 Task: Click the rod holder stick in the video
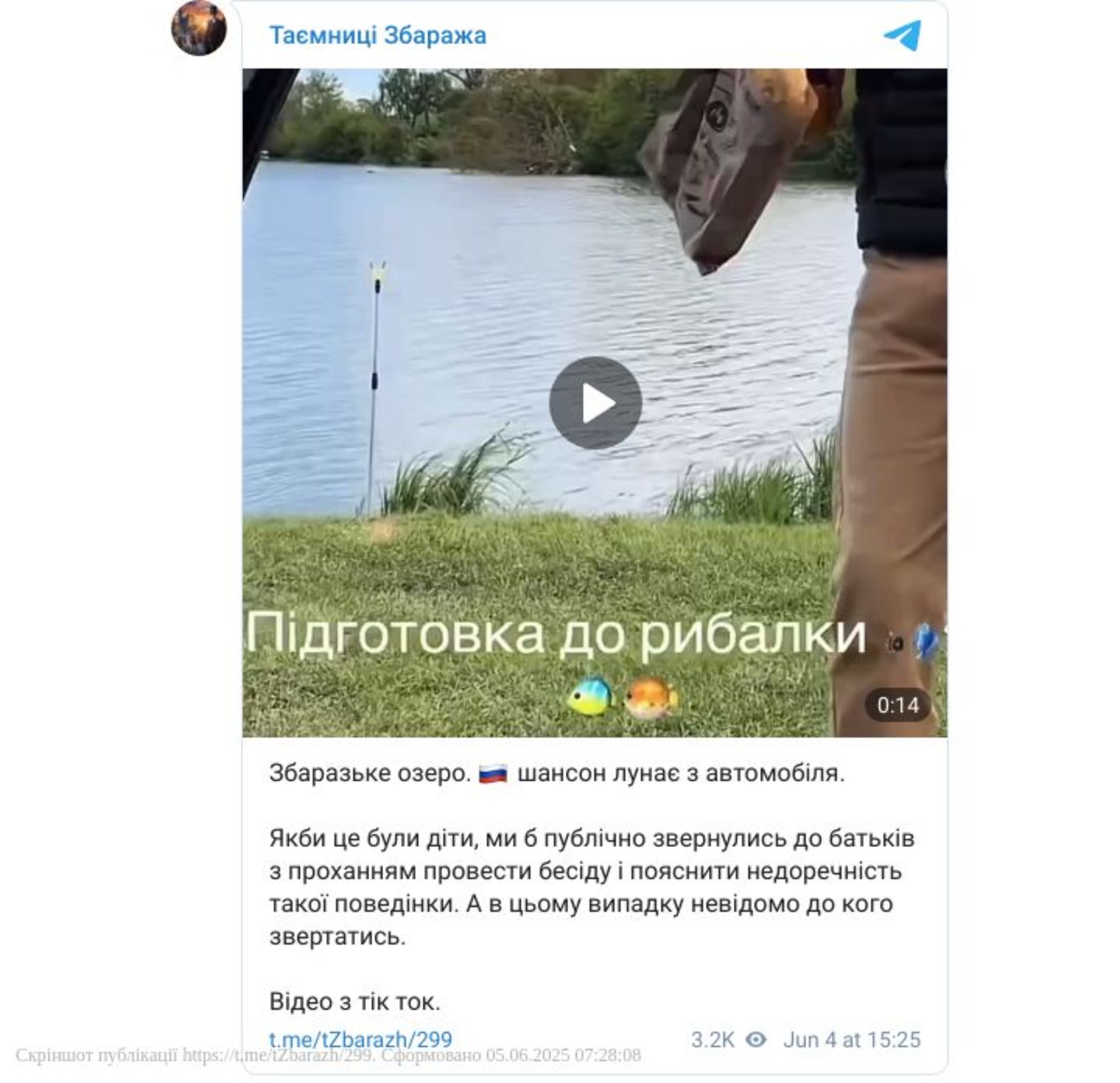click(375, 389)
